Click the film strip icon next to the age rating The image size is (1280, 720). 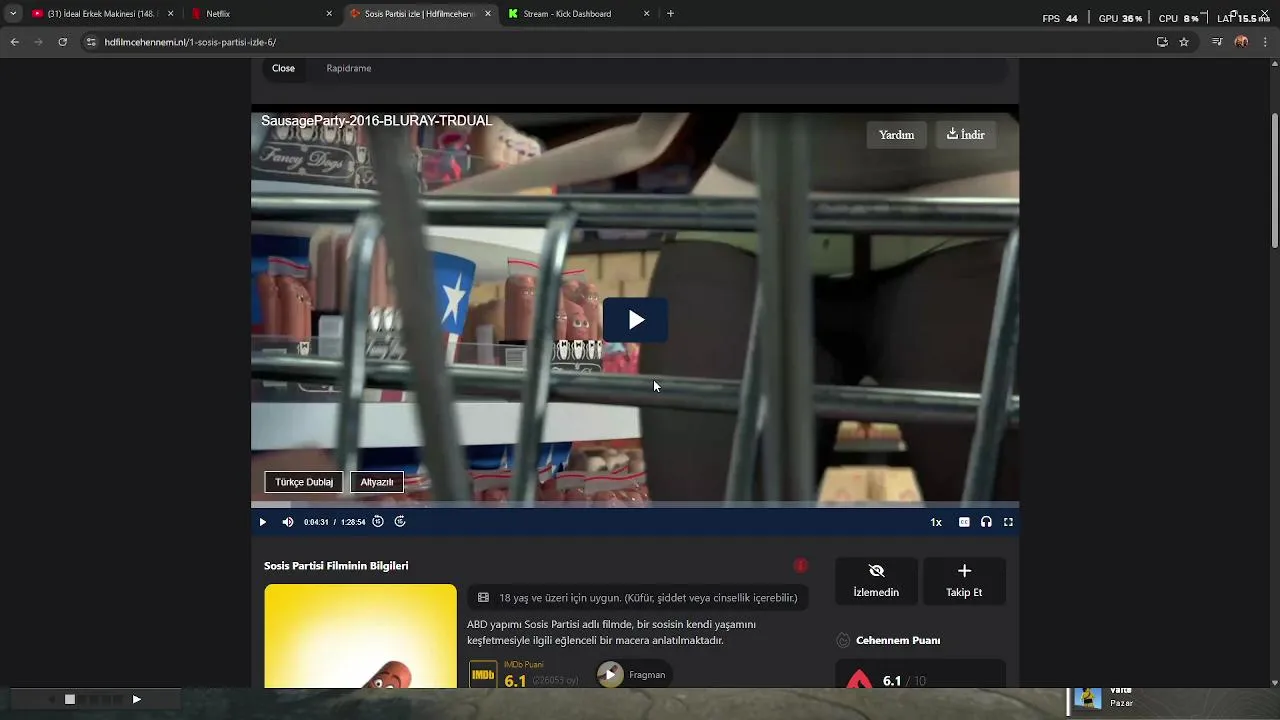pyautogui.click(x=483, y=598)
